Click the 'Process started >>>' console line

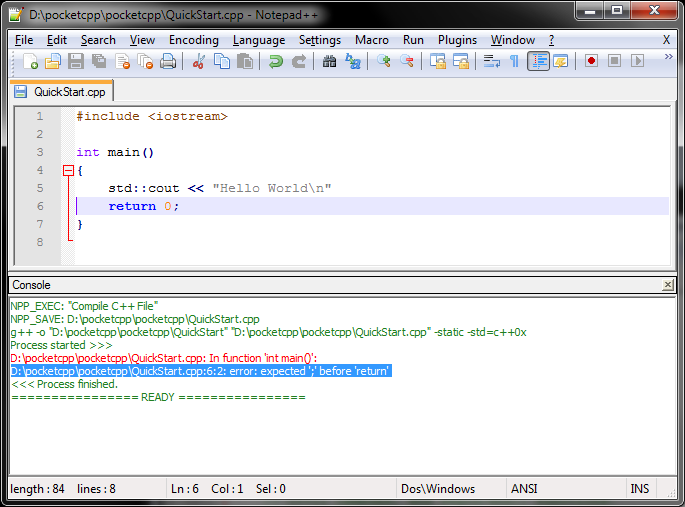click(x=62, y=345)
